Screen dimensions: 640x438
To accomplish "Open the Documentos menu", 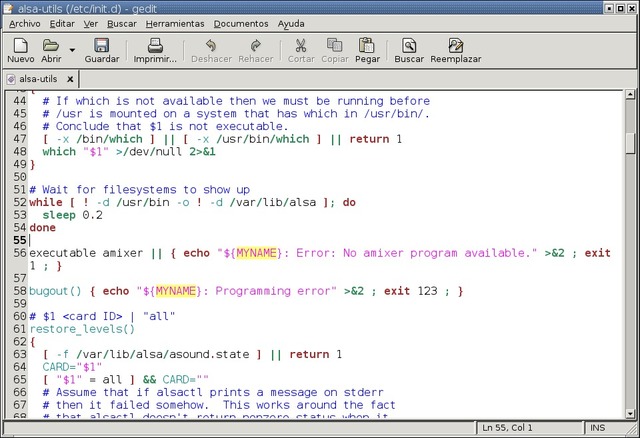I will coord(241,24).
